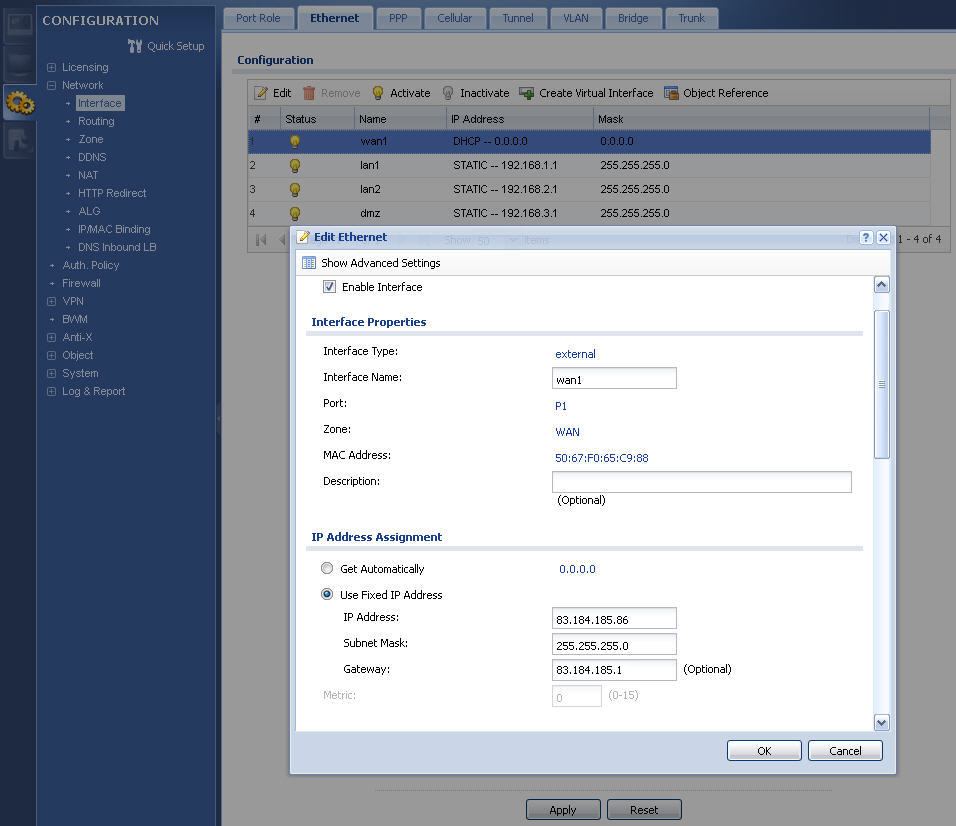Switch to the VLAN tab

(575, 18)
